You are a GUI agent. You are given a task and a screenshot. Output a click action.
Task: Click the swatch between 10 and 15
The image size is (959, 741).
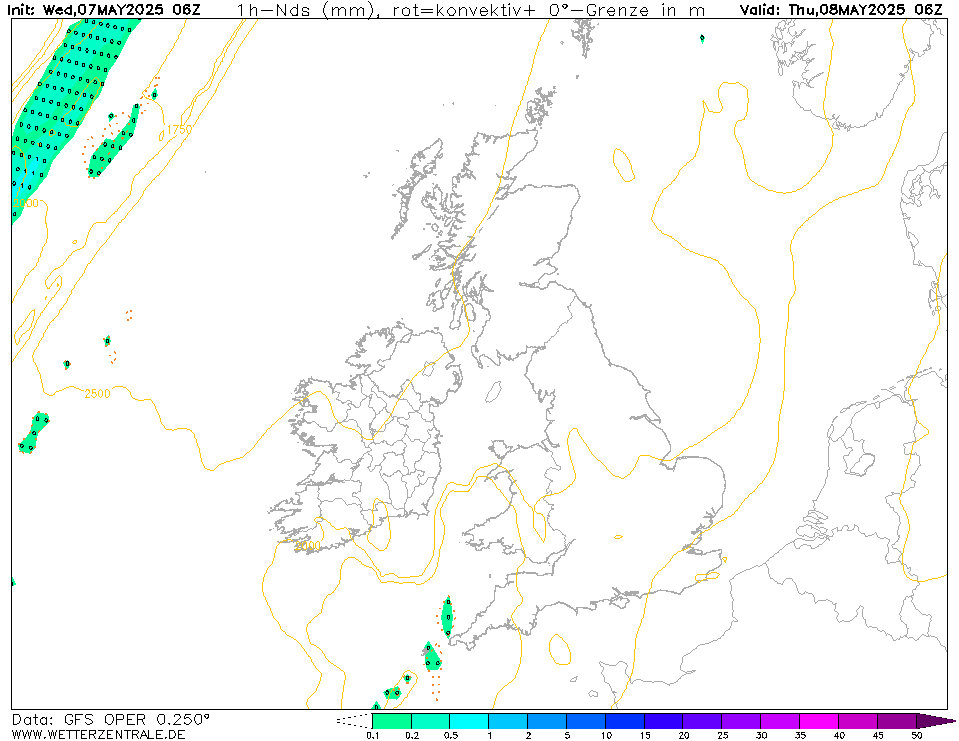(624, 721)
